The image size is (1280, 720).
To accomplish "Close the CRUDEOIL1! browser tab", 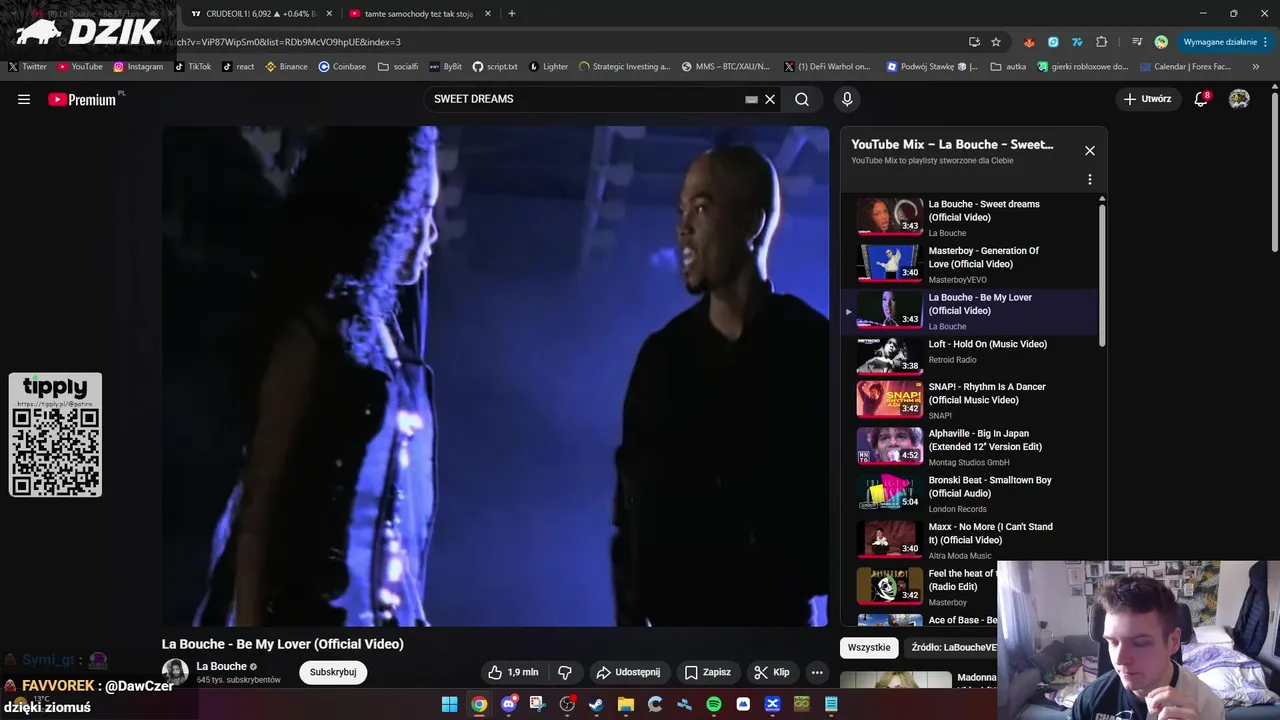I will point(329,14).
